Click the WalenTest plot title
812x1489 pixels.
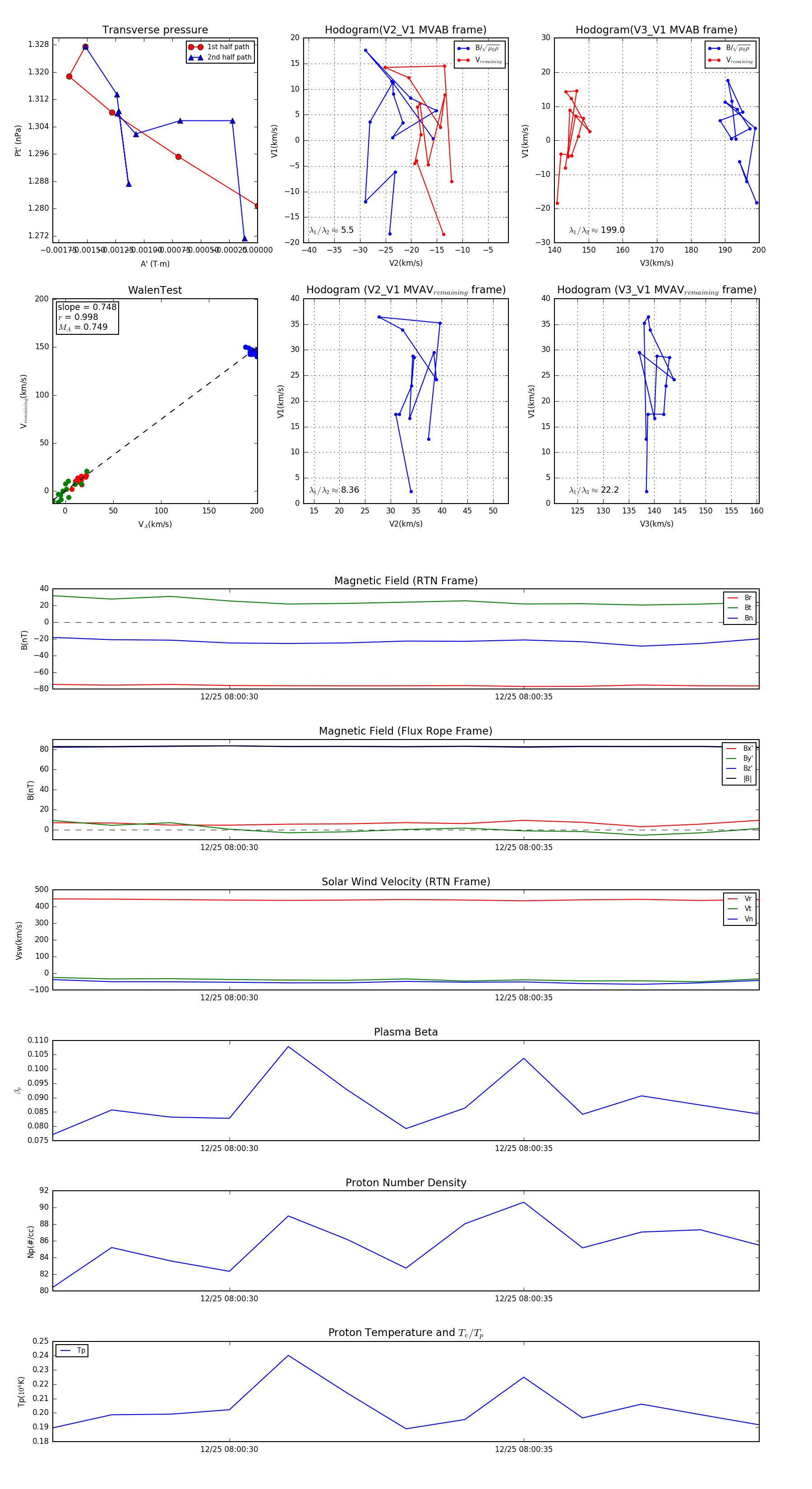155,290
